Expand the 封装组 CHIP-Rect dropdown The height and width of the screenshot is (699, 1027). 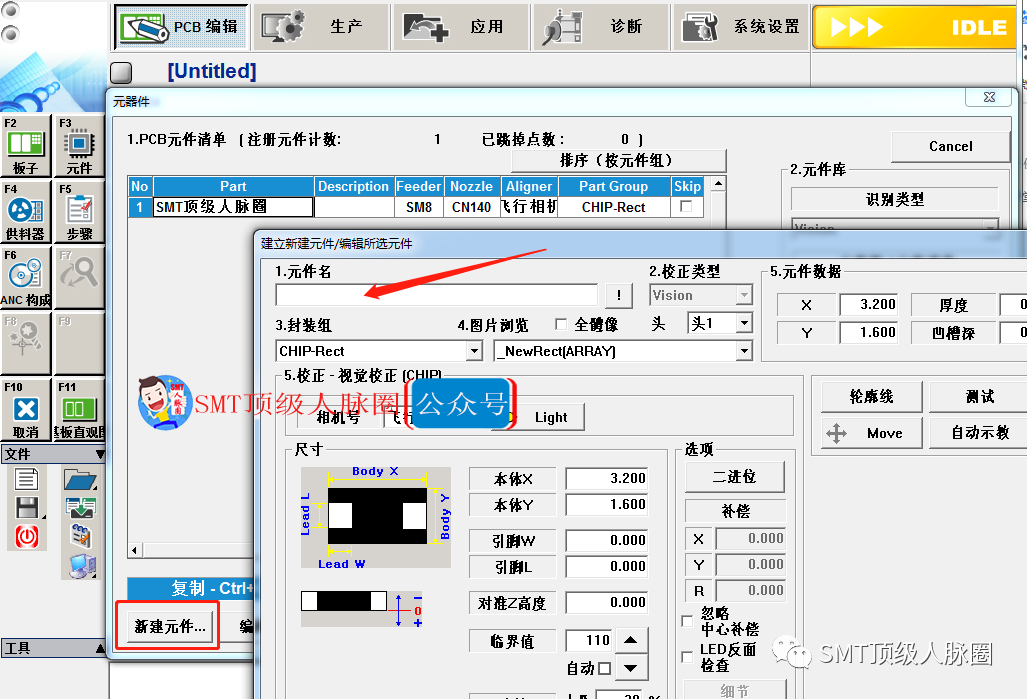click(474, 351)
